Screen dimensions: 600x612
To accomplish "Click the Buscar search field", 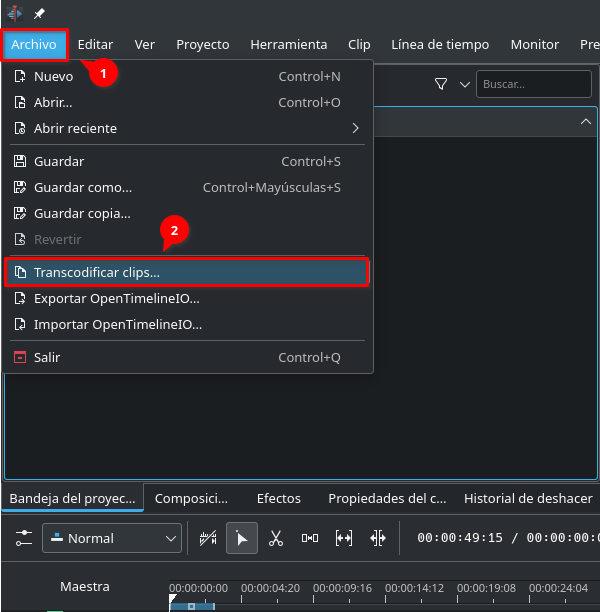I will click(534, 84).
